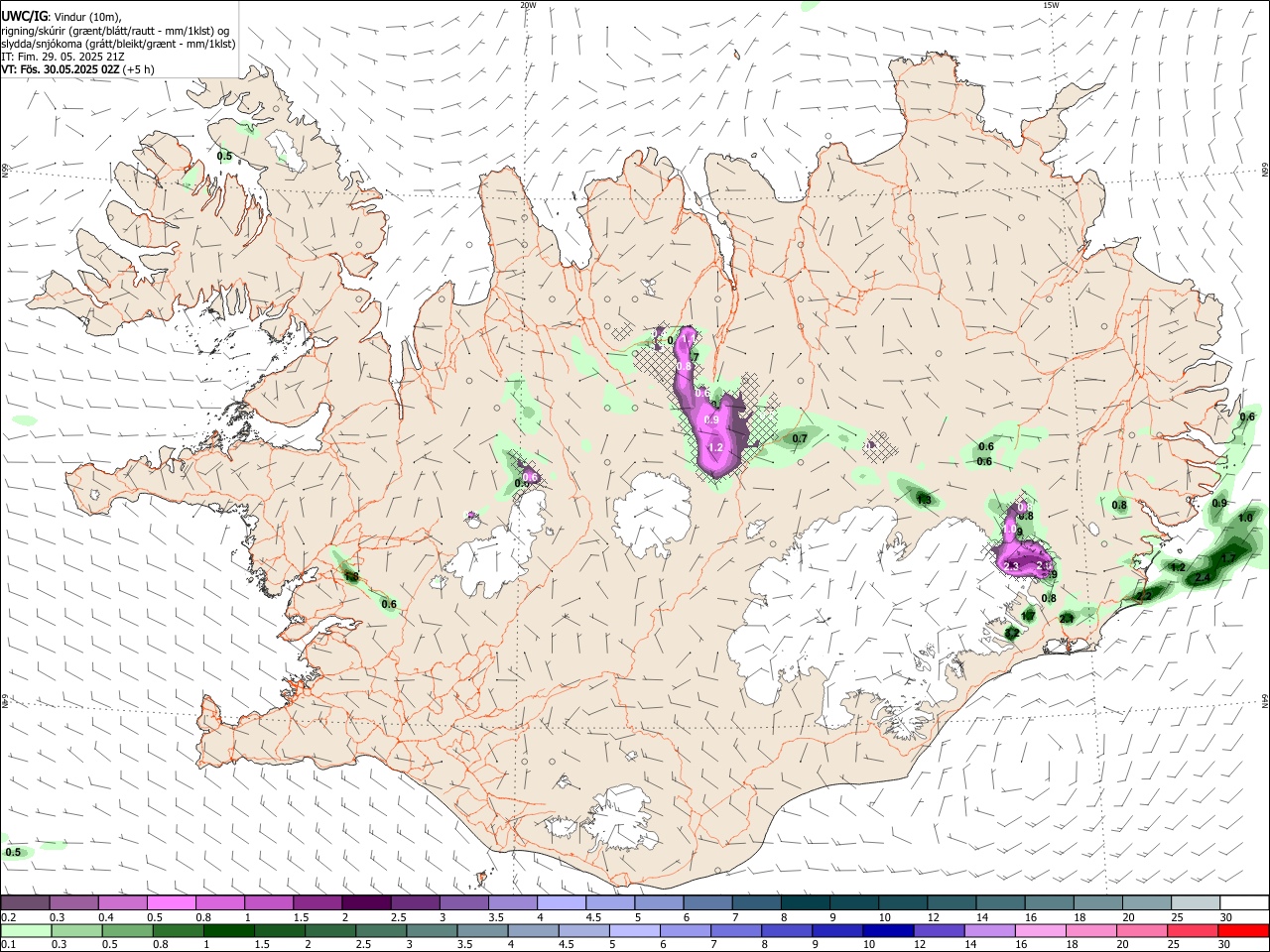This screenshot has width=1270, height=952.
Task: Click the white 1.2 value in the central purple snow area
Action: pos(715,447)
